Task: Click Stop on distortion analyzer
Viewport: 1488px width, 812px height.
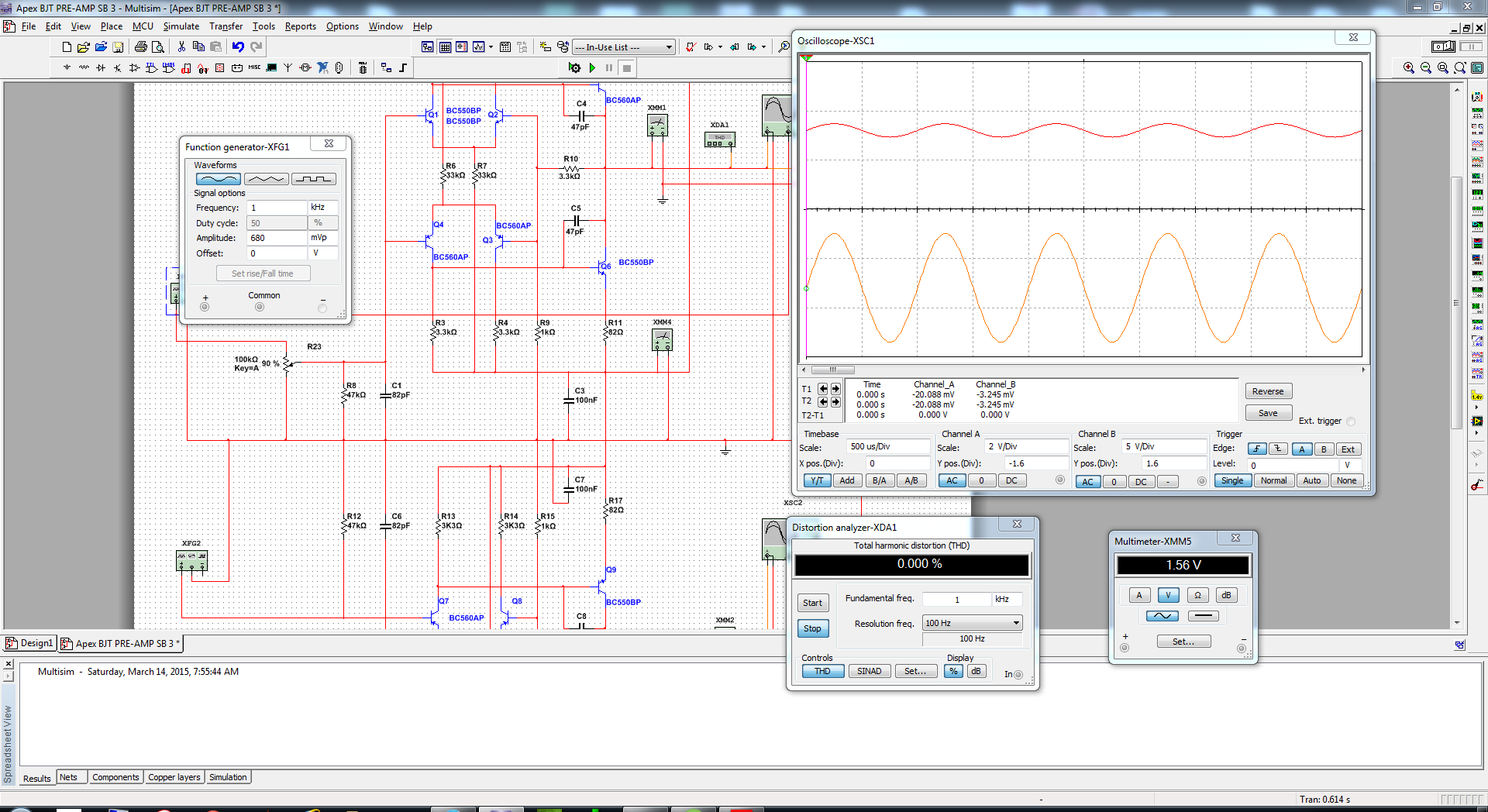Action: (x=812, y=628)
